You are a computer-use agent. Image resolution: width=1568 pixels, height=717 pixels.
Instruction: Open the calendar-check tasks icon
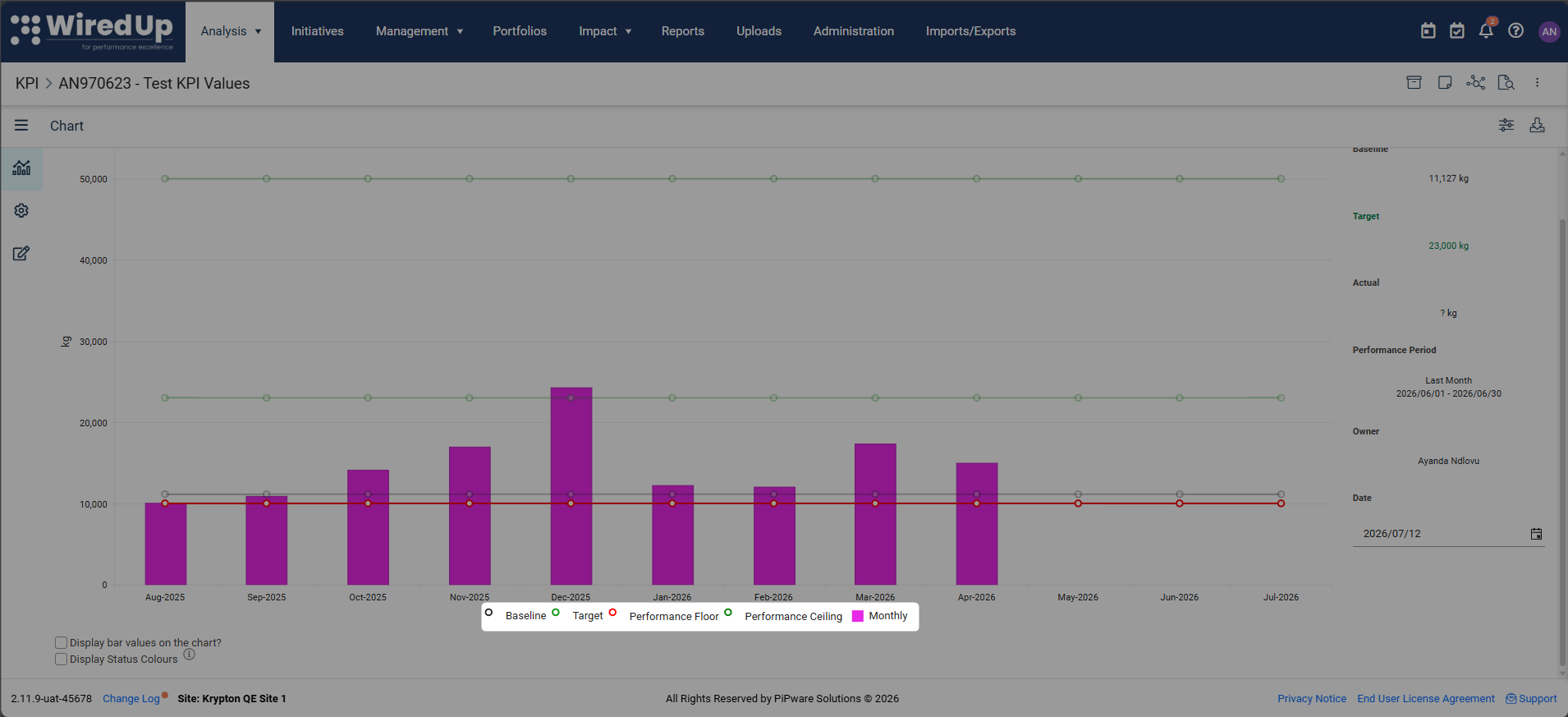coord(1457,31)
